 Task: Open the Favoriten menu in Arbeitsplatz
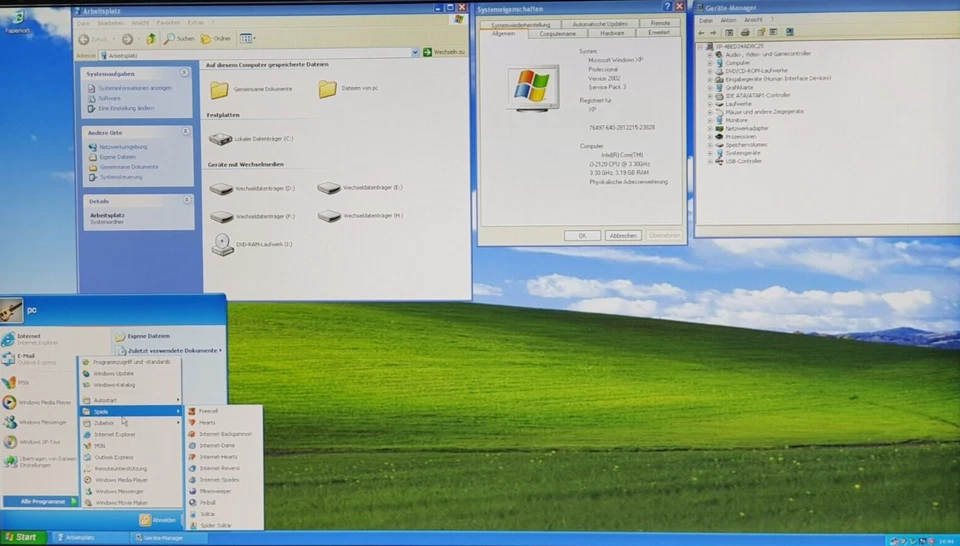tap(168, 23)
